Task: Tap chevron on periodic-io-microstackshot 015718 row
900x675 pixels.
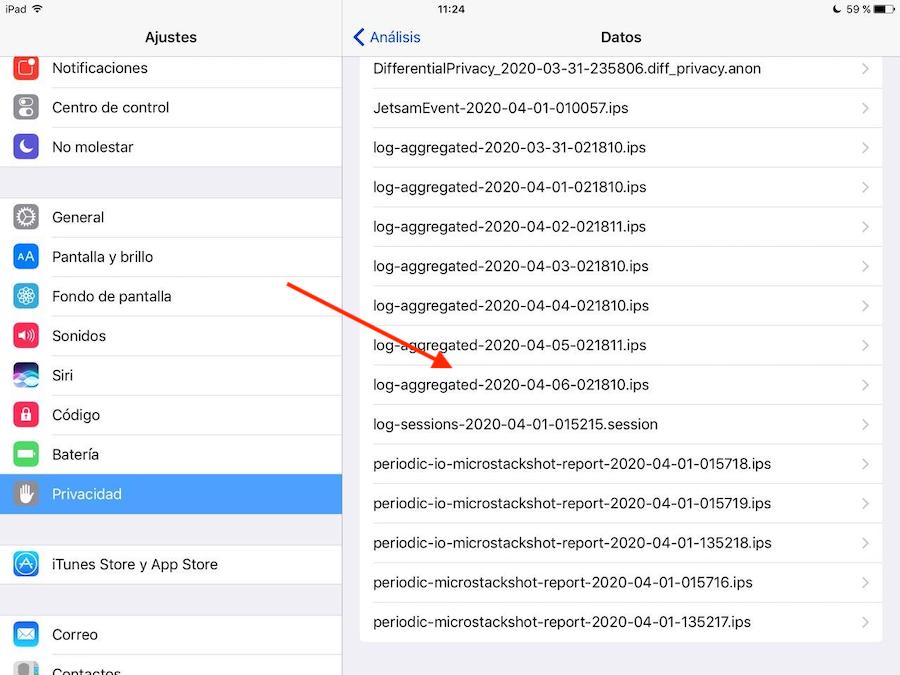Action: 865,464
